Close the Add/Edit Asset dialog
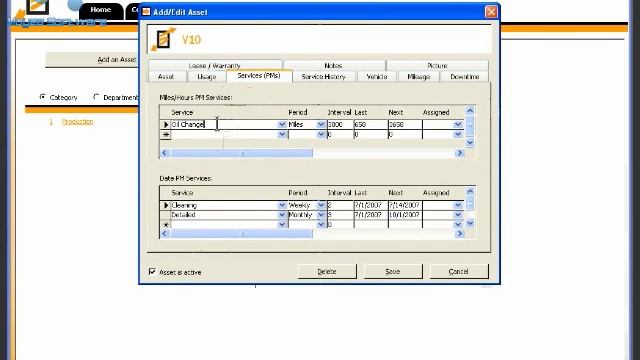Viewport: 640px width, 360px height. pyautogui.click(x=491, y=12)
